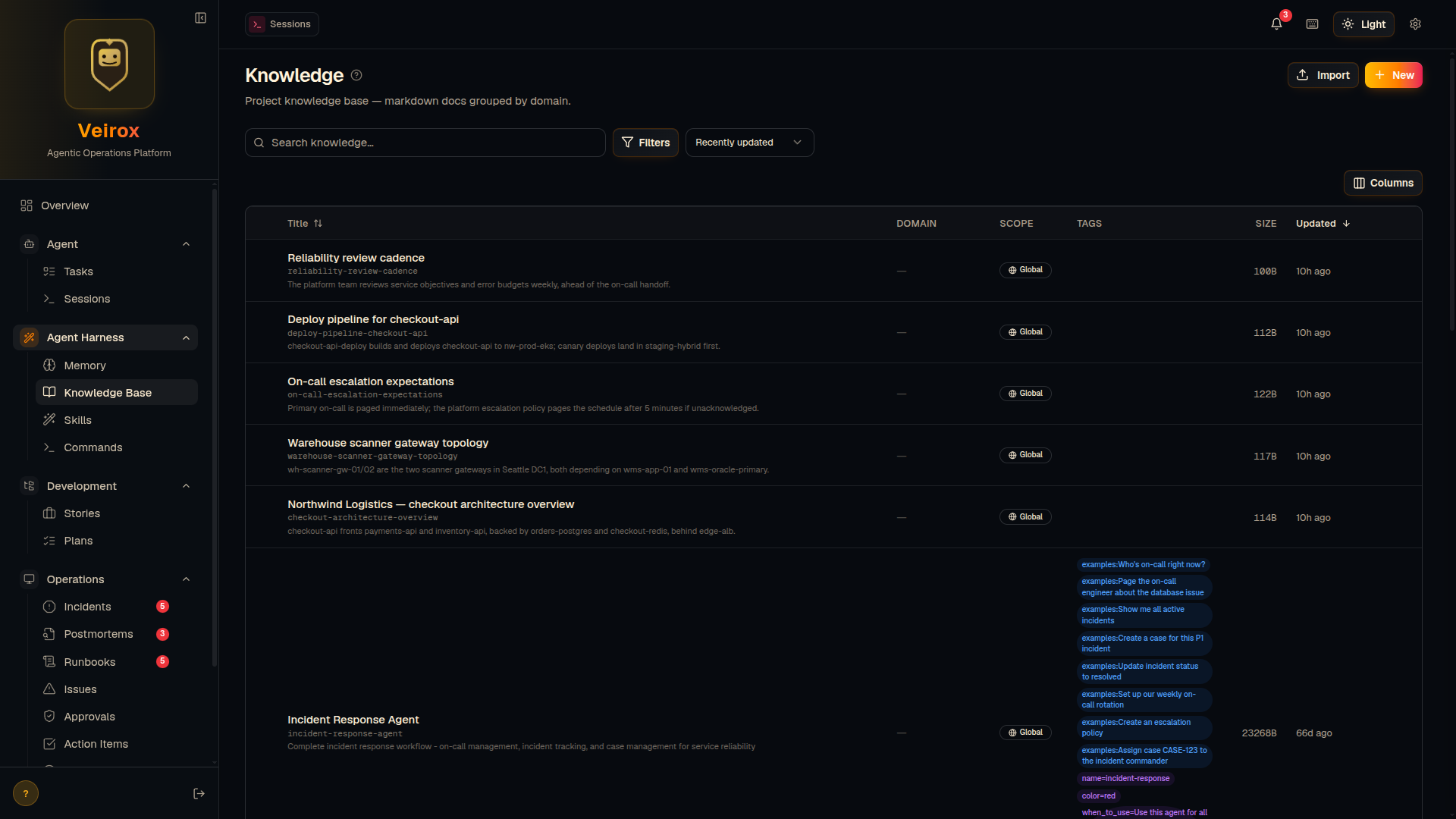Open Commands menu item
The width and height of the screenshot is (1456, 819).
coord(117,447)
